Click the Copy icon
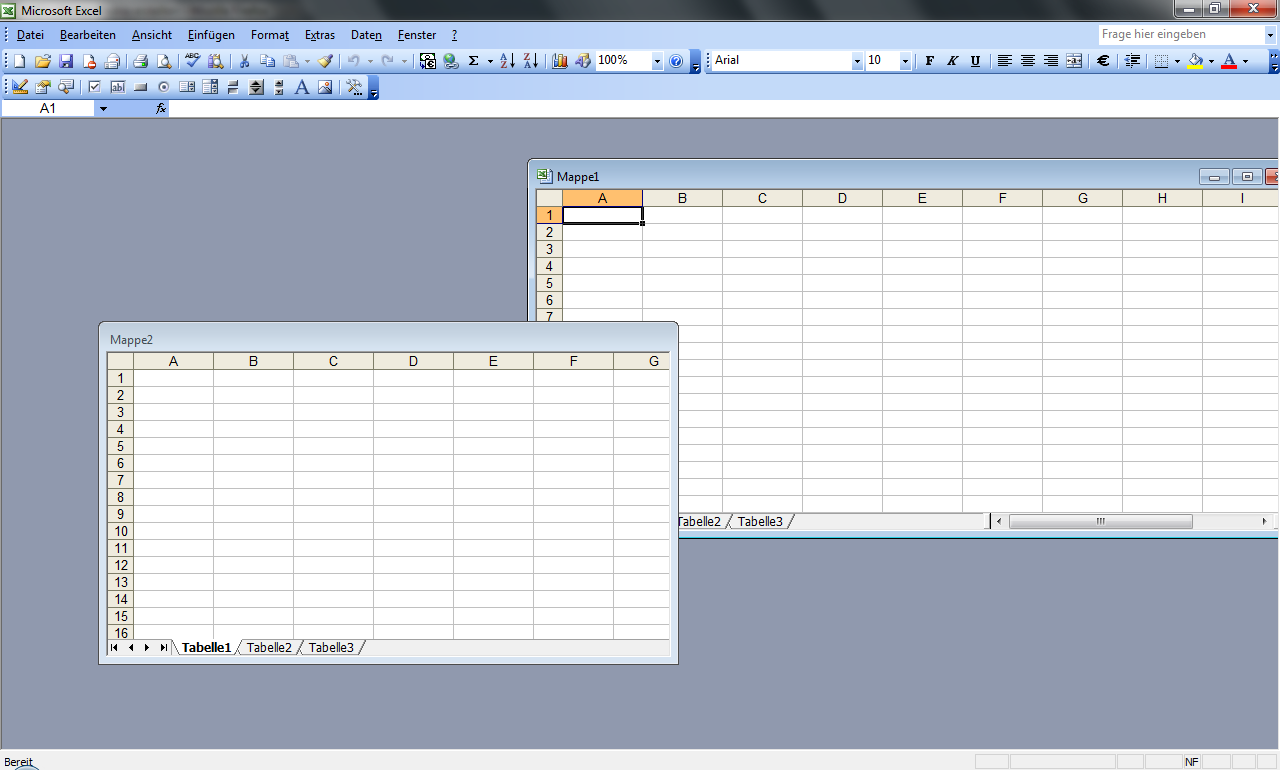Viewport: 1280px width, 770px height. [267, 61]
